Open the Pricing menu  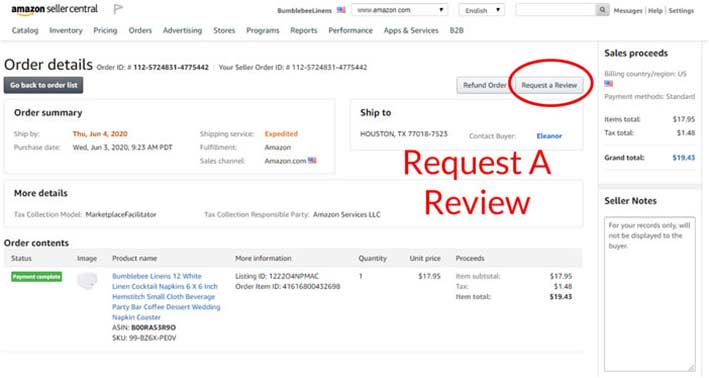pos(105,30)
